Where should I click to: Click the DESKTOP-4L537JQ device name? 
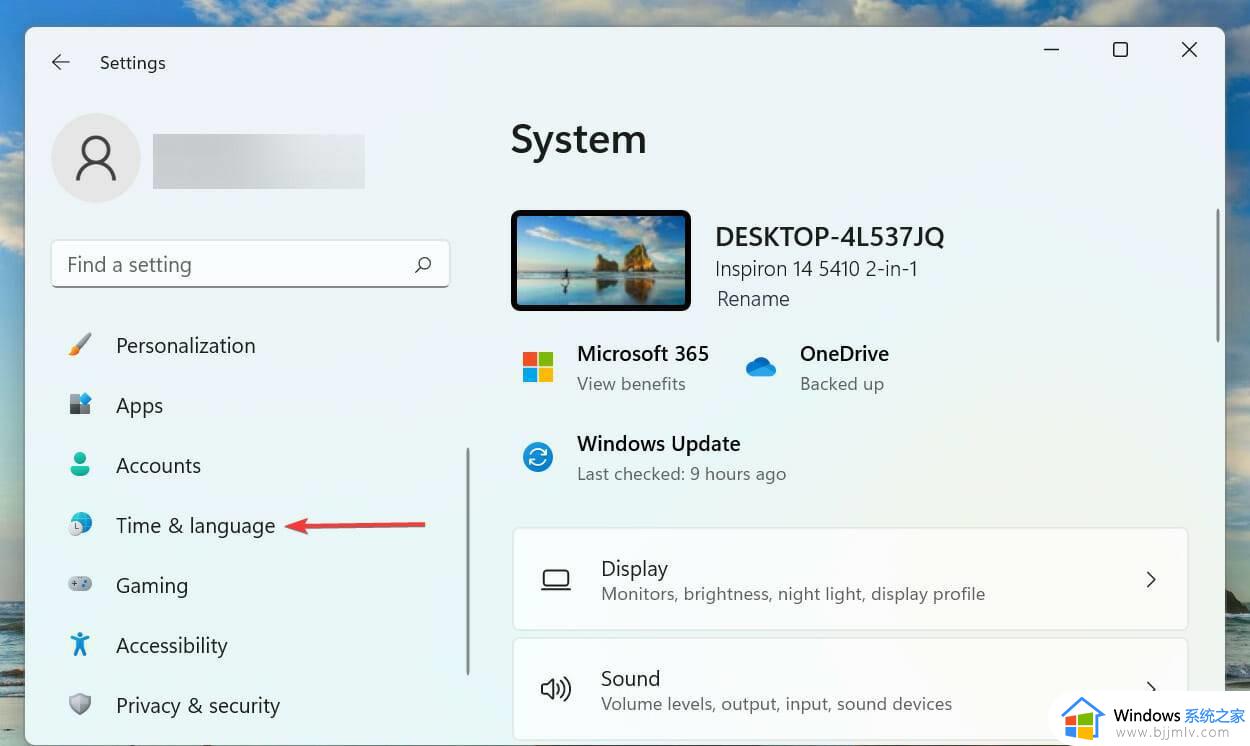coord(830,237)
